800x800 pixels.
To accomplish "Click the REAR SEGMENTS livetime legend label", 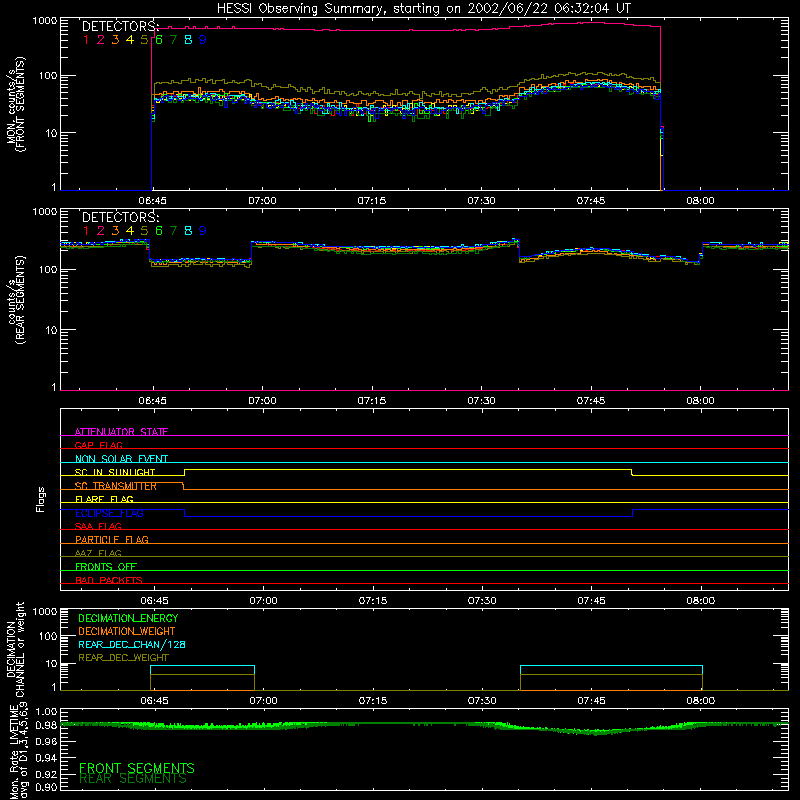I will (133, 779).
